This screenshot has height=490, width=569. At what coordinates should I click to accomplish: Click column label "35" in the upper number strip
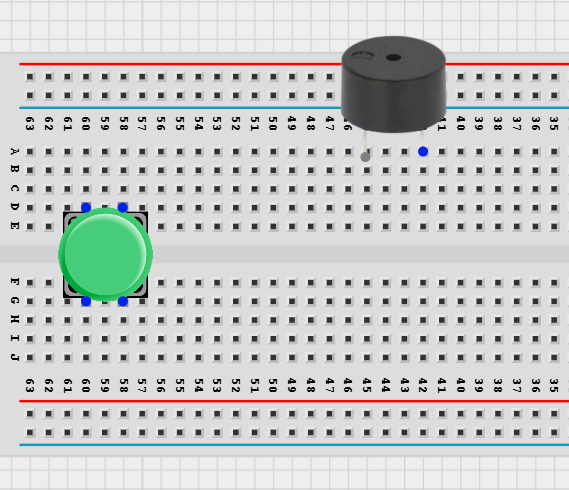[554, 123]
